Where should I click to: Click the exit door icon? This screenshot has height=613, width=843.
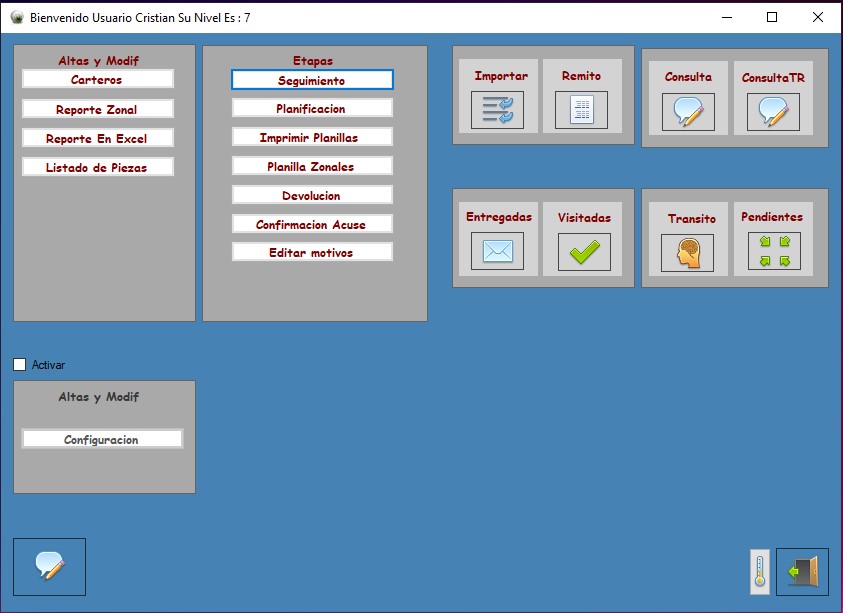[x=802, y=572]
